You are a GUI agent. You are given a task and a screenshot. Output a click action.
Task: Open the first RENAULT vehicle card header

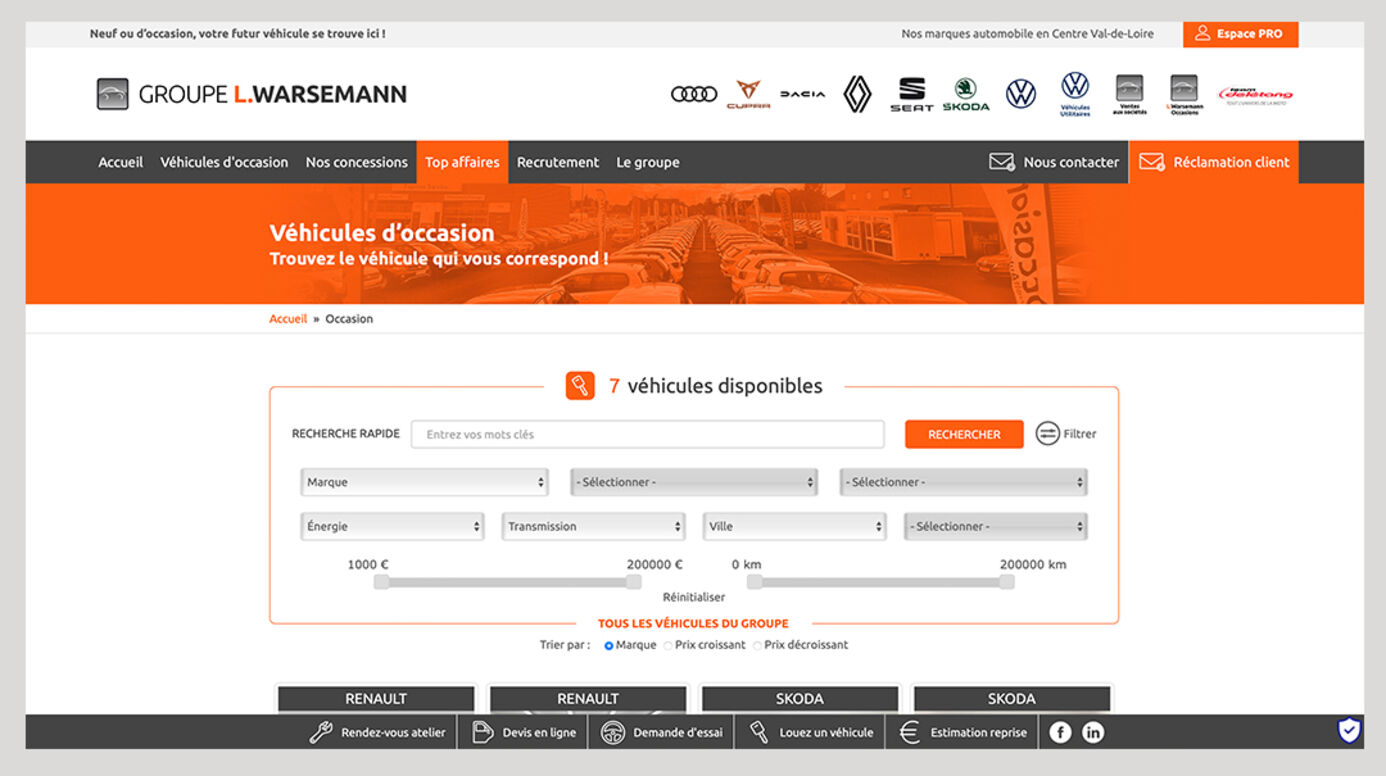pos(376,699)
